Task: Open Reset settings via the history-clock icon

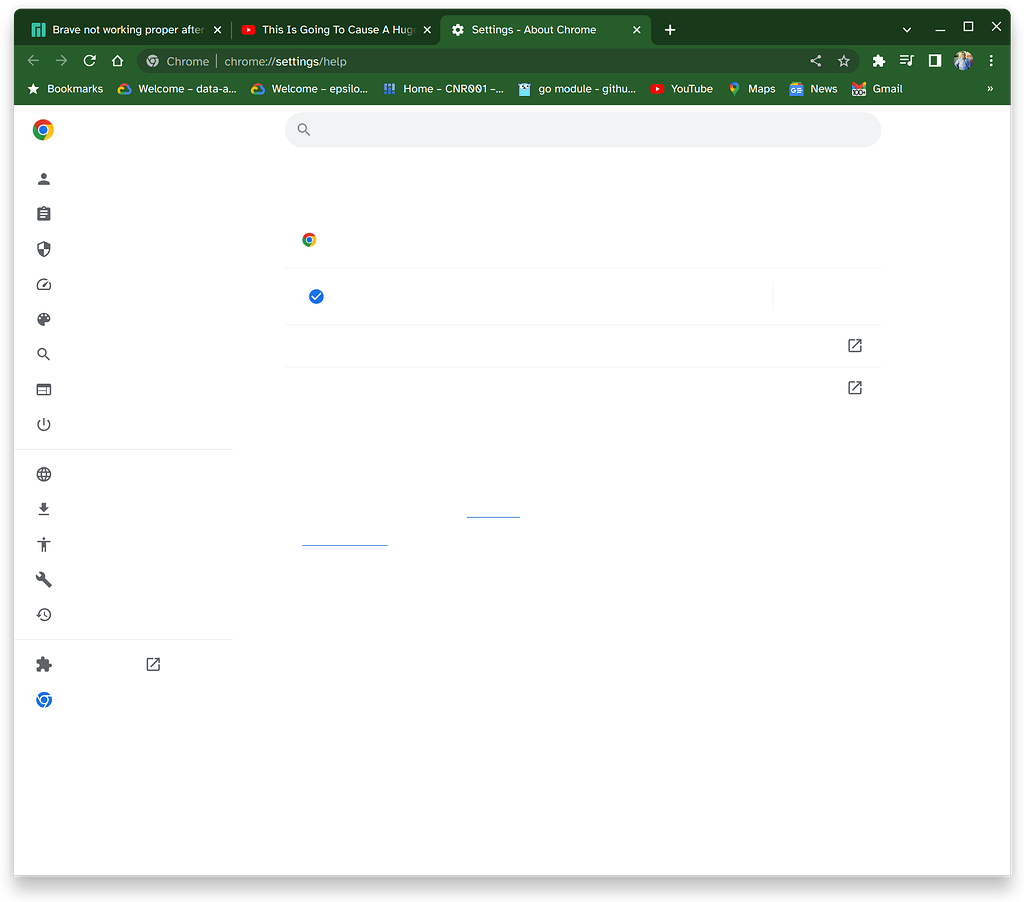Action: click(x=43, y=615)
